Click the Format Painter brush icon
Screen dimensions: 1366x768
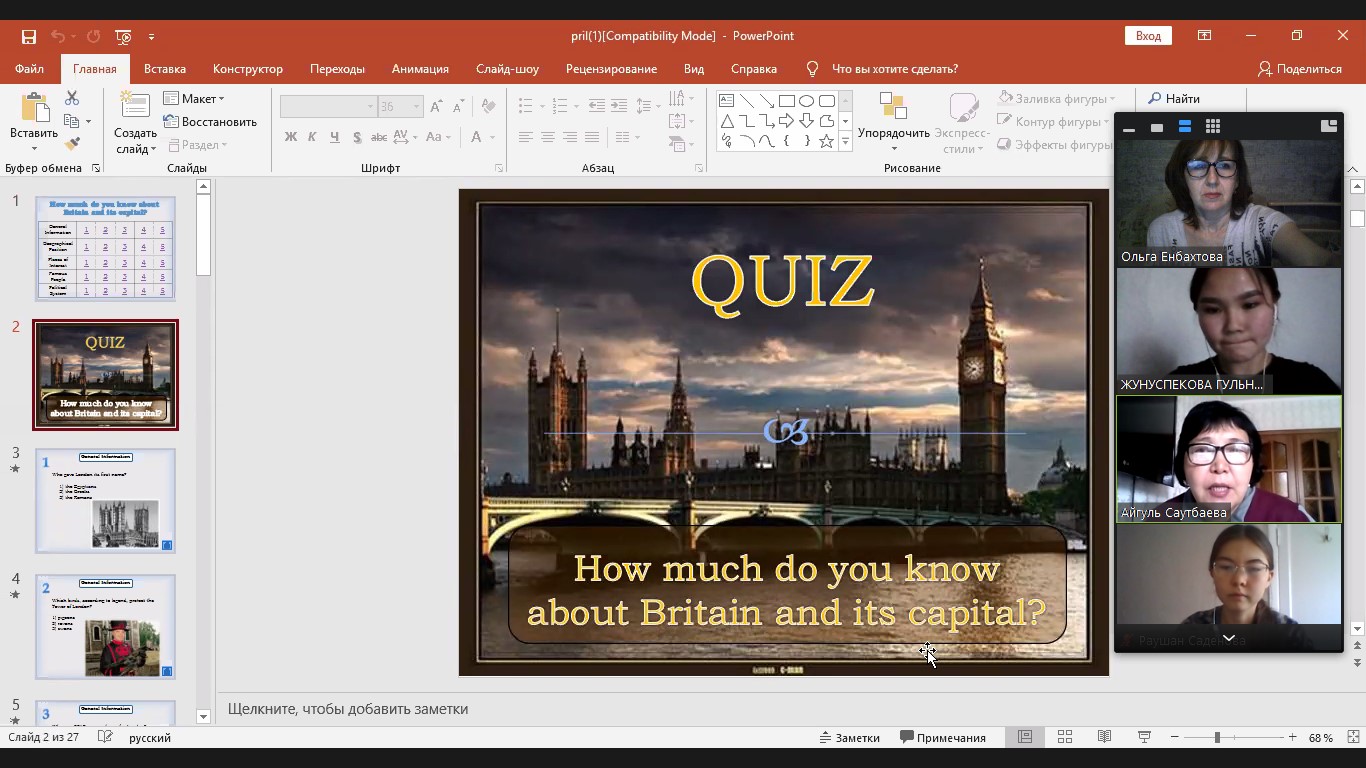[72, 145]
